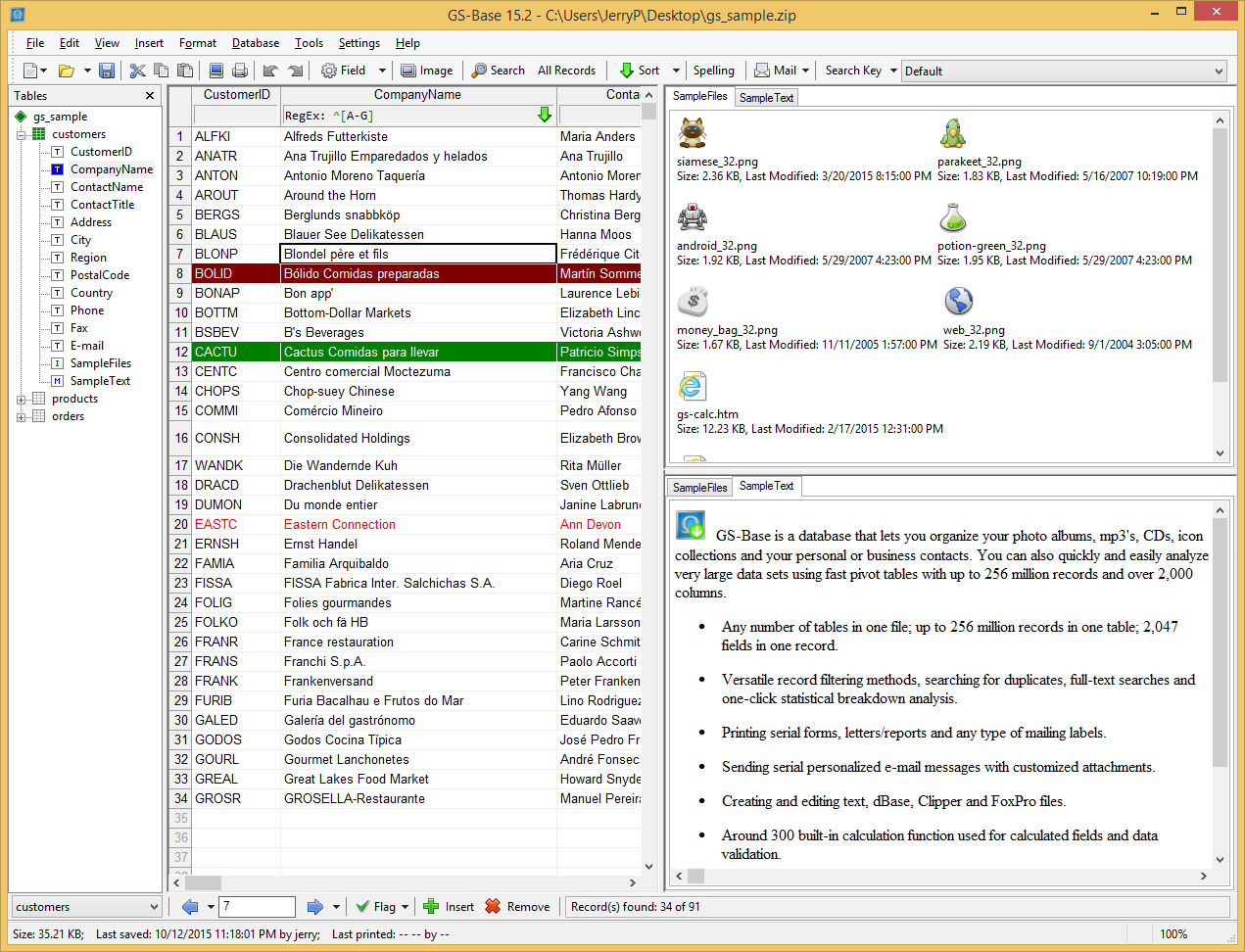Click the Field gear button
This screenshot has width=1245, height=952.
pos(344,71)
